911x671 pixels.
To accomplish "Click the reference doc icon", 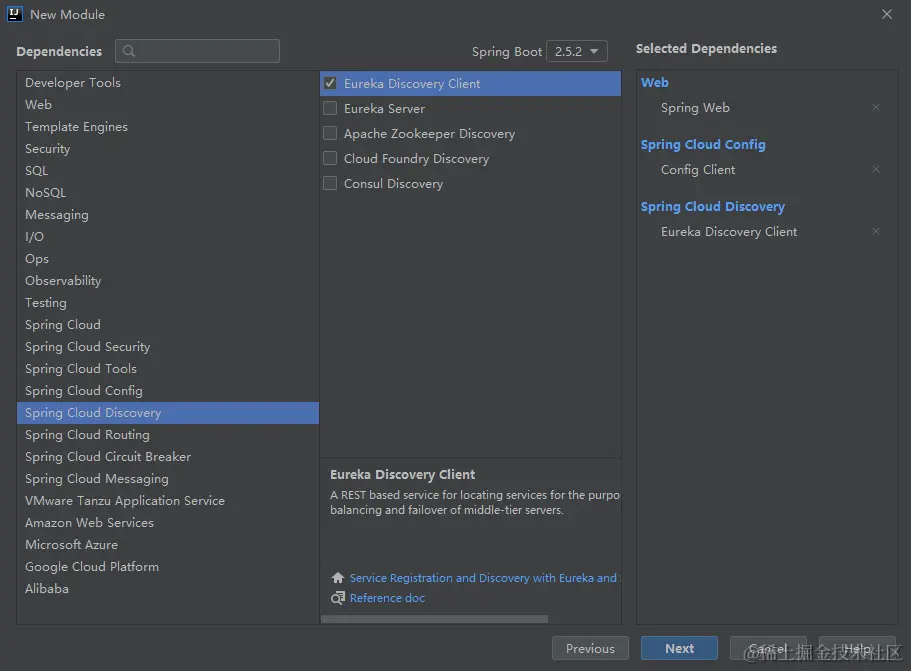I will tap(338, 598).
